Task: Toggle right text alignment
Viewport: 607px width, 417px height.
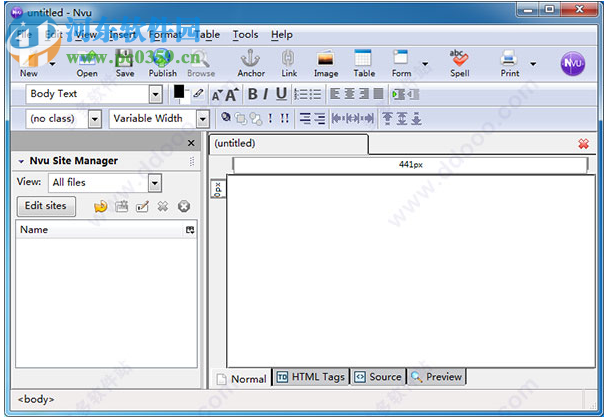Action: [364, 94]
